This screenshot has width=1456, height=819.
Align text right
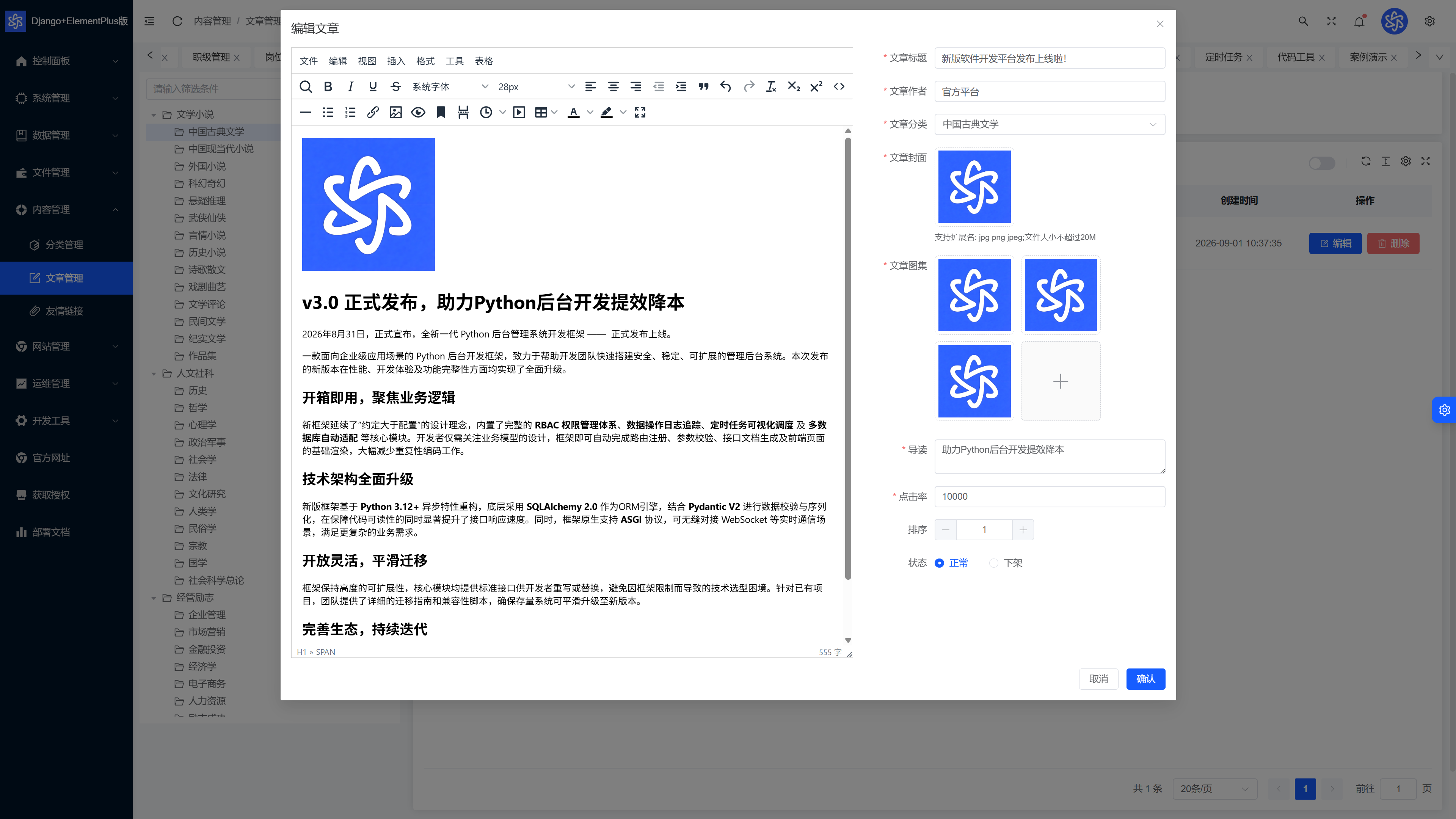[636, 86]
